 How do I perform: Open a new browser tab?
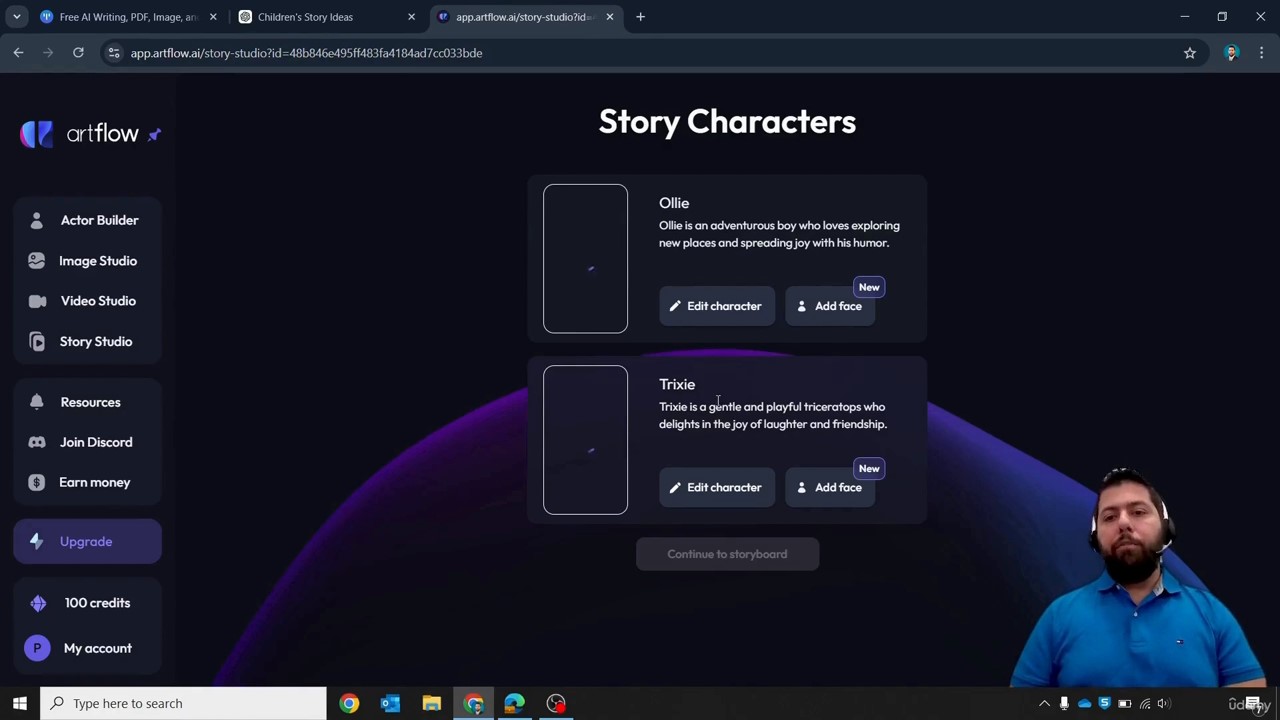click(641, 17)
